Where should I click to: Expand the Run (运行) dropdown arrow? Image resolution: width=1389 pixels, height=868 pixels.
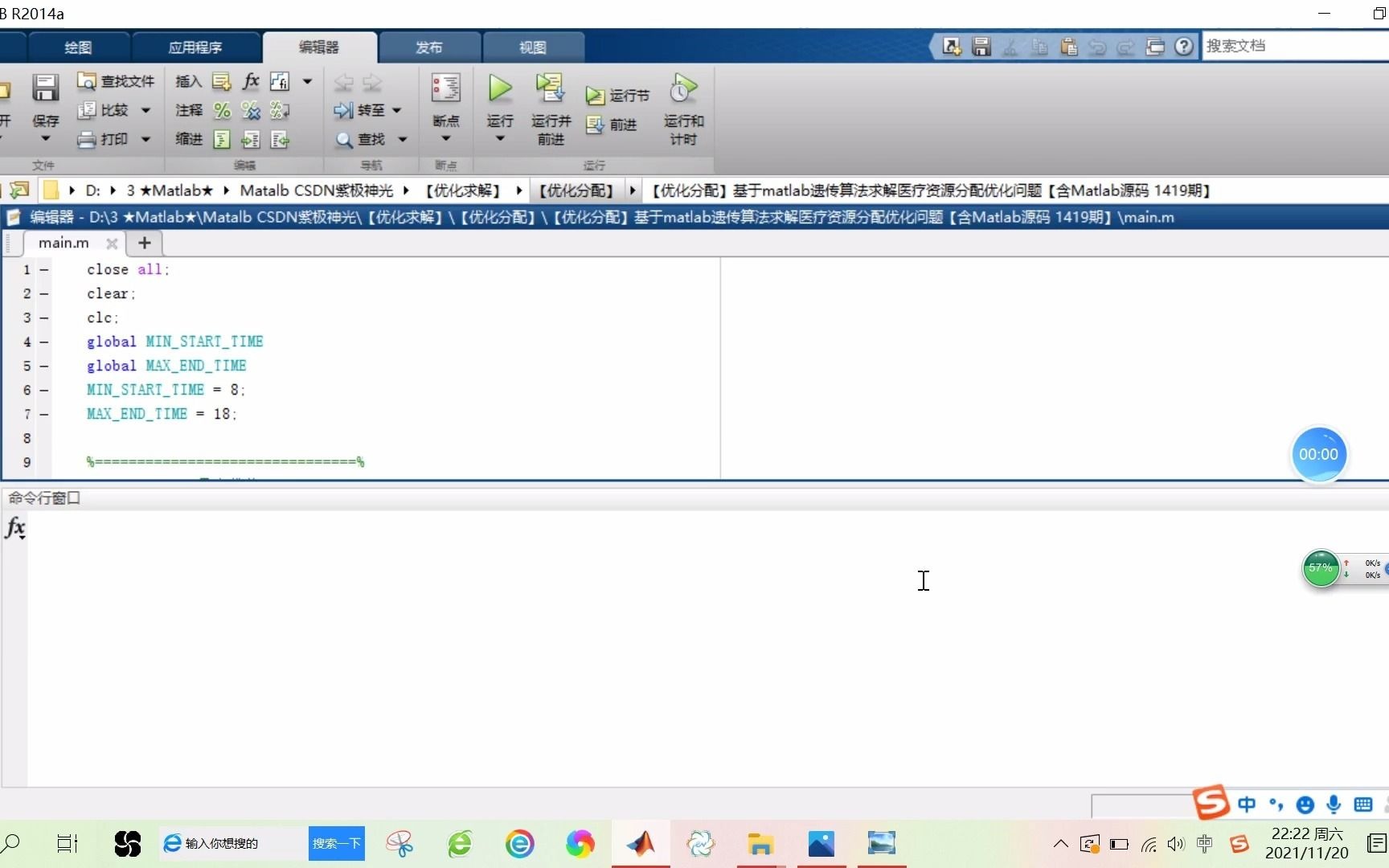click(500, 139)
